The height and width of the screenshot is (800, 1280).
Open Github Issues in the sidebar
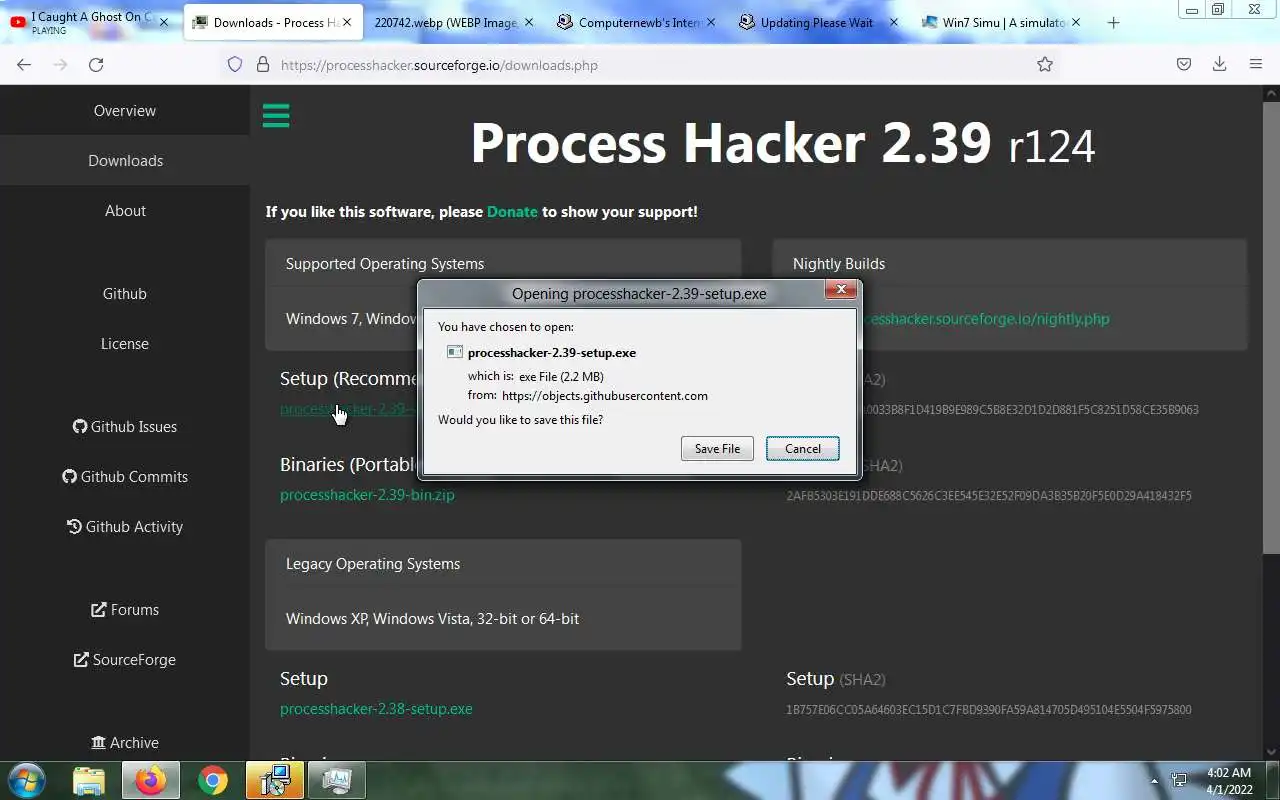[x=125, y=427]
